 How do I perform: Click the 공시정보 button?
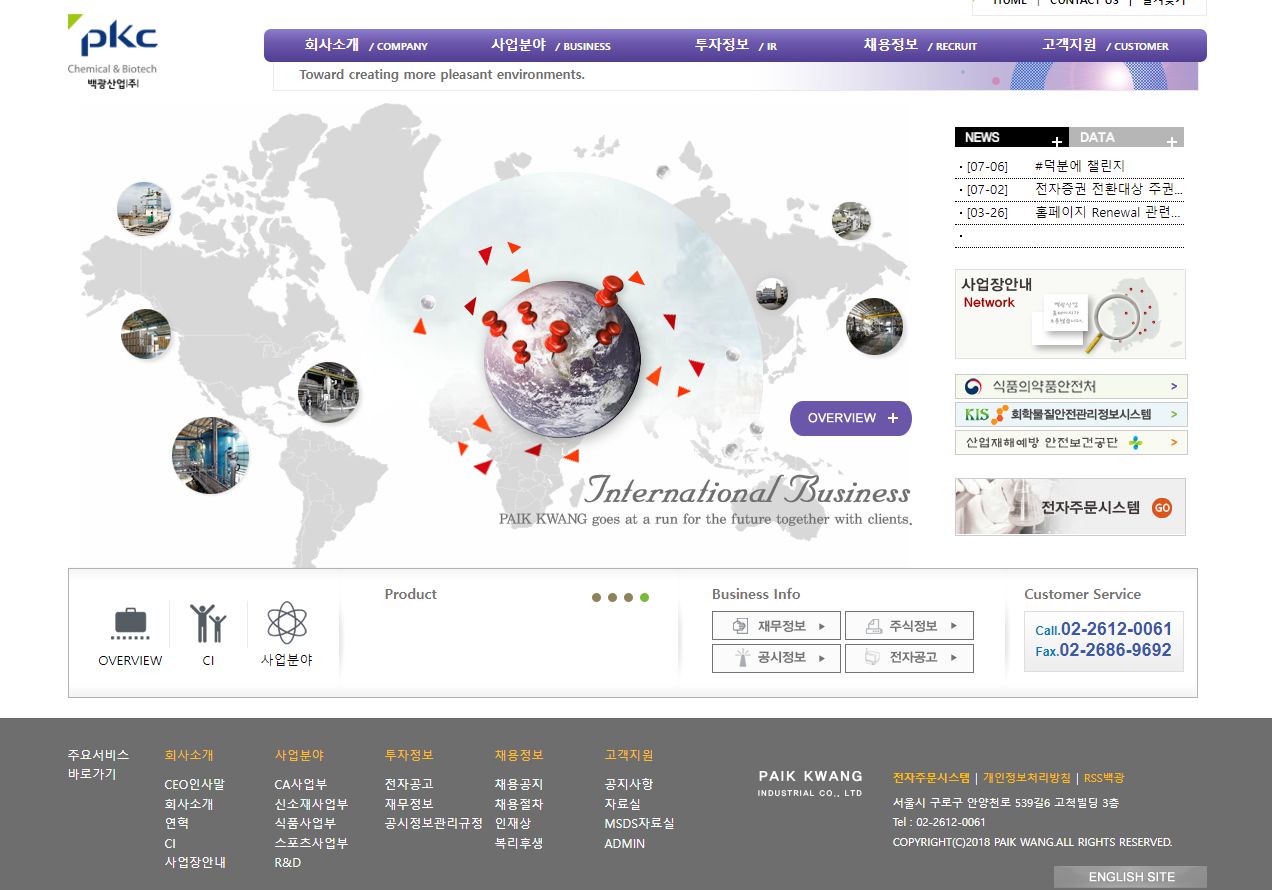(776, 658)
